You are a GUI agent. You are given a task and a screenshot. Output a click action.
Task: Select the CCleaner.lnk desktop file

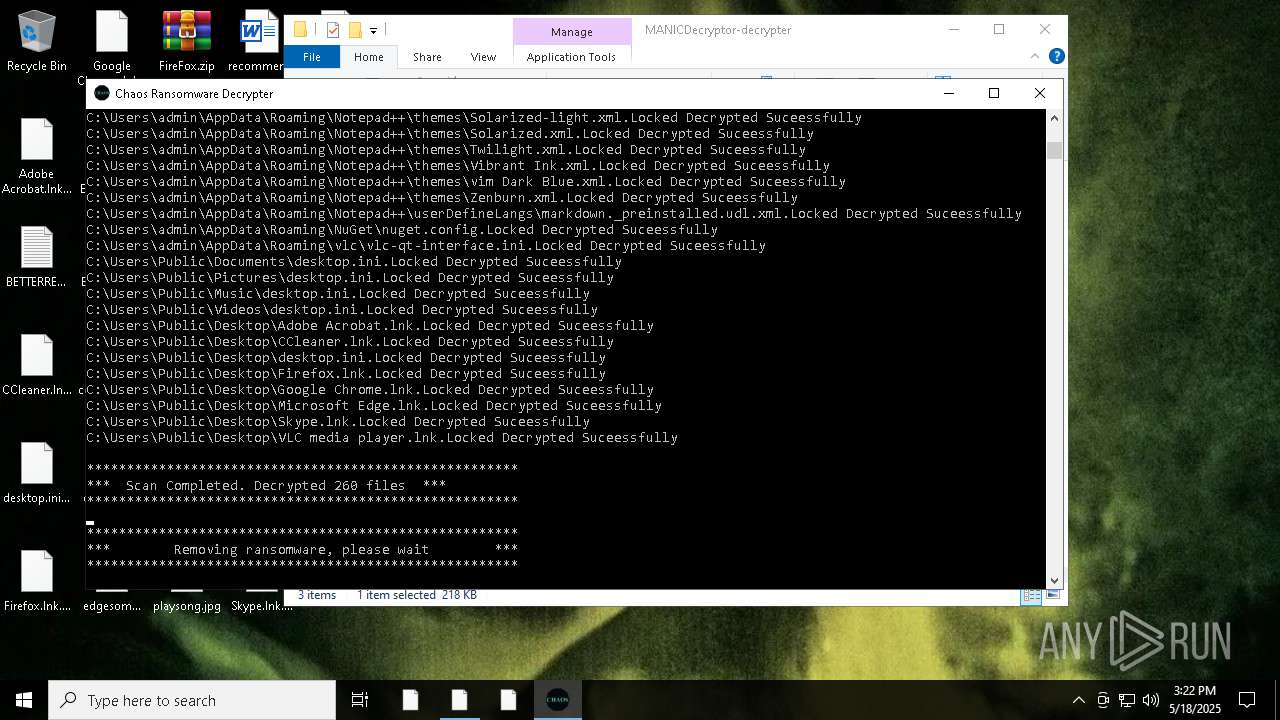(37, 365)
